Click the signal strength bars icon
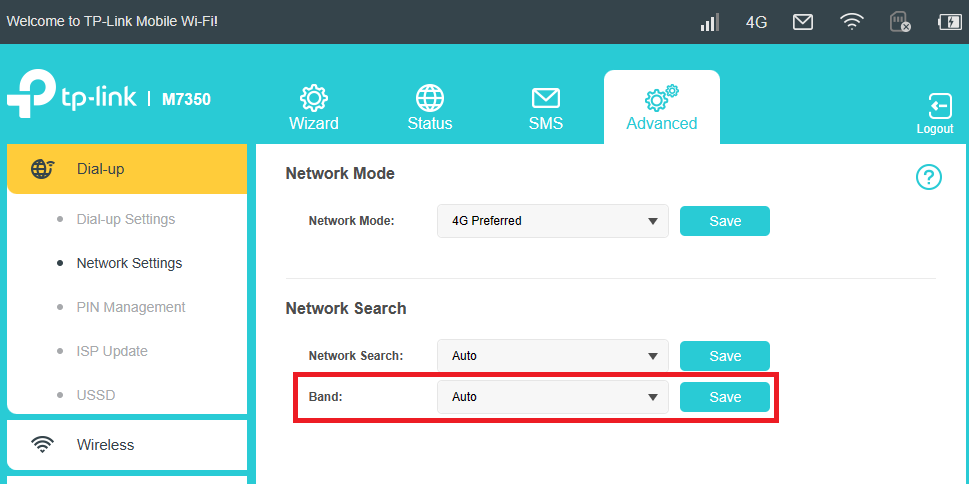 [709, 22]
